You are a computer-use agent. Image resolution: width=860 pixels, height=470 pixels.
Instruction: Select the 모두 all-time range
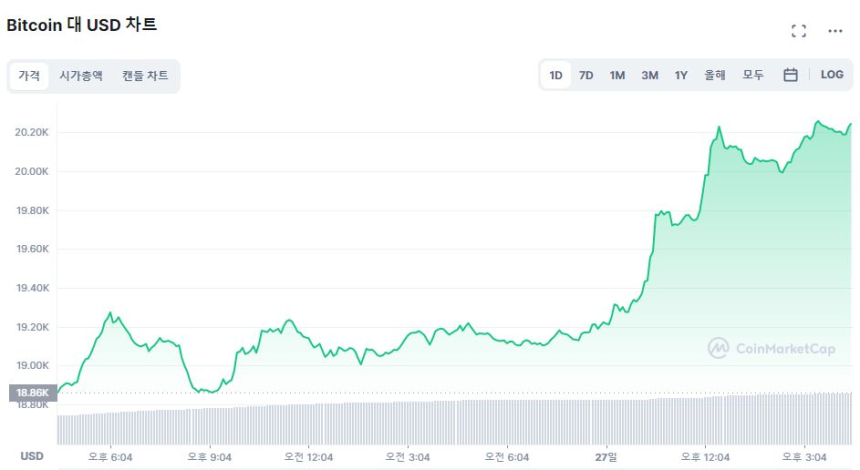[x=753, y=75]
